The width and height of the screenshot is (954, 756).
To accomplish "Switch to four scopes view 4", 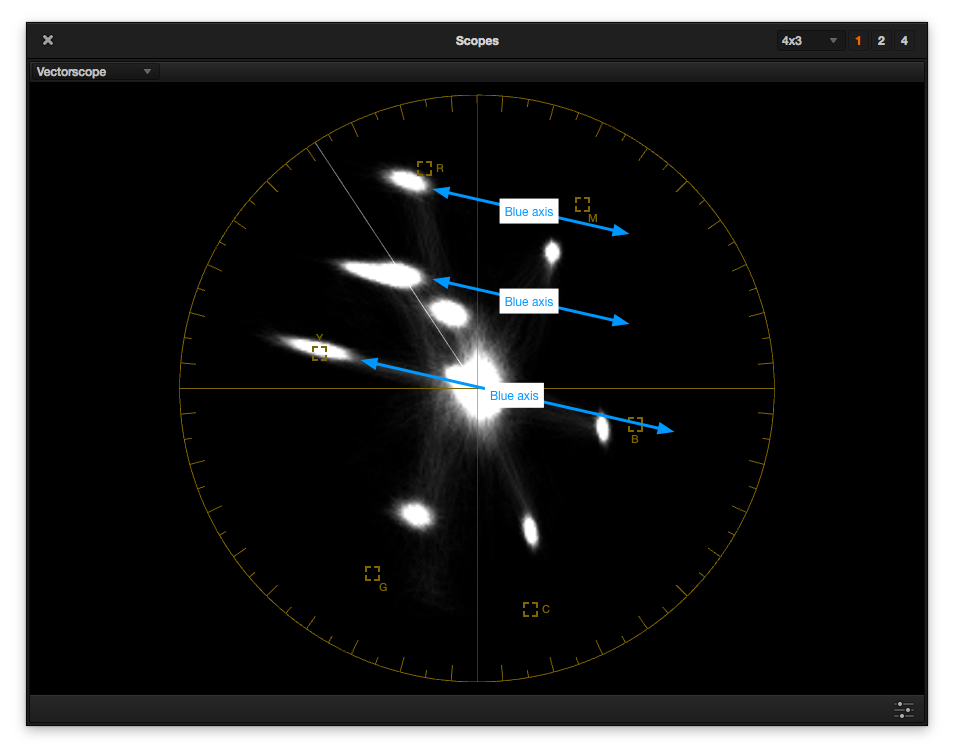I will click(904, 41).
